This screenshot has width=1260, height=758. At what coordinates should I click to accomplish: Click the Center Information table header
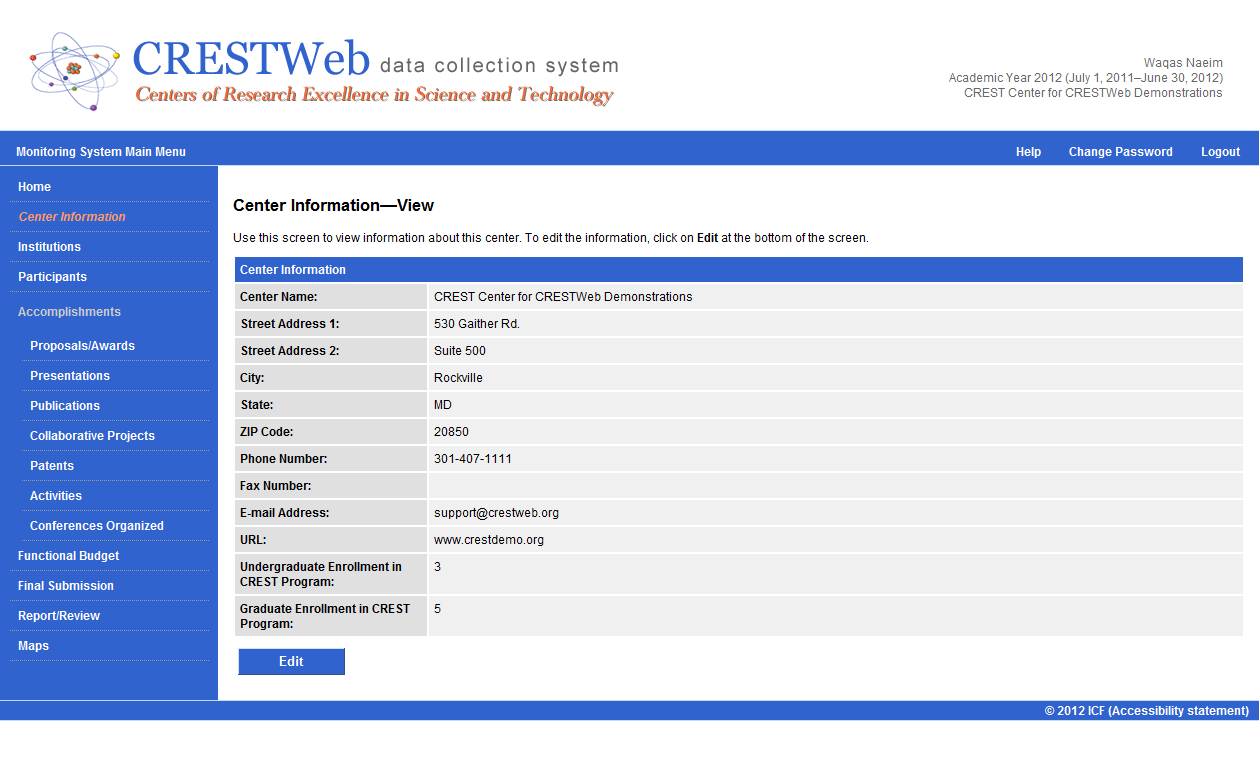[x=739, y=270]
